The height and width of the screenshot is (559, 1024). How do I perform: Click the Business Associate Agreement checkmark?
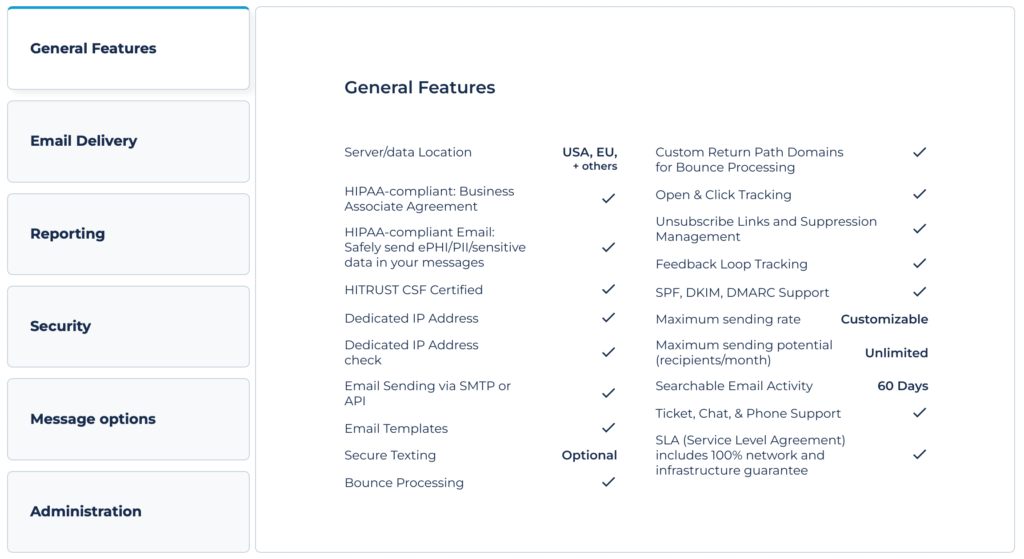tap(608, 199)
